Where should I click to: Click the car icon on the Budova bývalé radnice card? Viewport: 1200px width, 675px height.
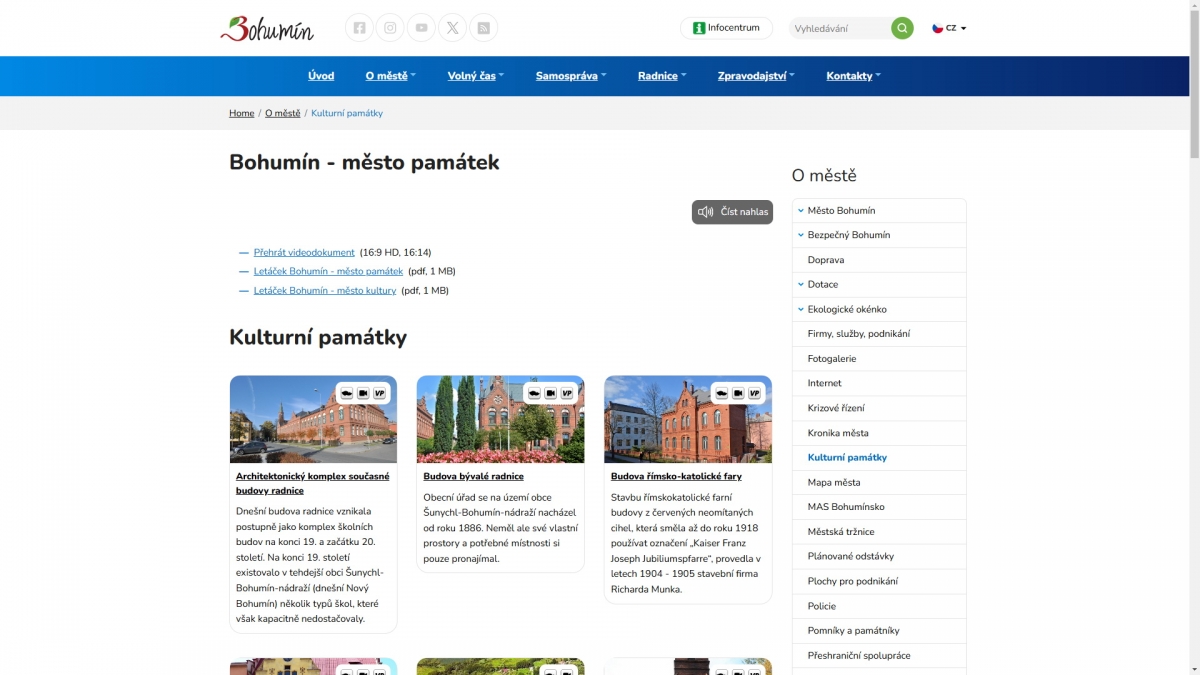(x=534, y=393)
